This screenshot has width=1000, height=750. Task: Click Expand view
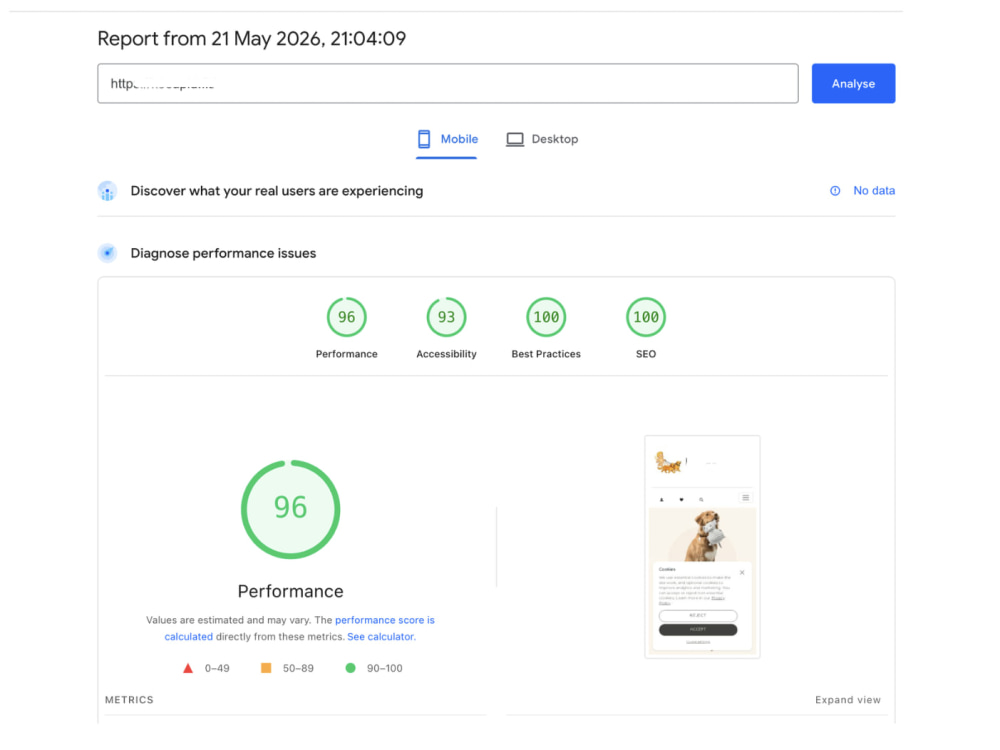click(848, 700)
